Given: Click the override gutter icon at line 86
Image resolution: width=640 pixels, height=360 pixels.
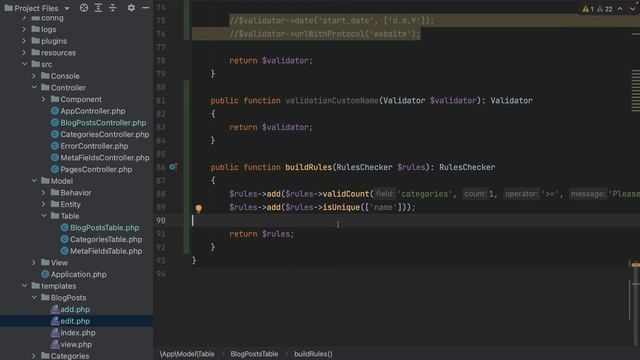Looking at the screenshot, I should click(x=173, y=167).
